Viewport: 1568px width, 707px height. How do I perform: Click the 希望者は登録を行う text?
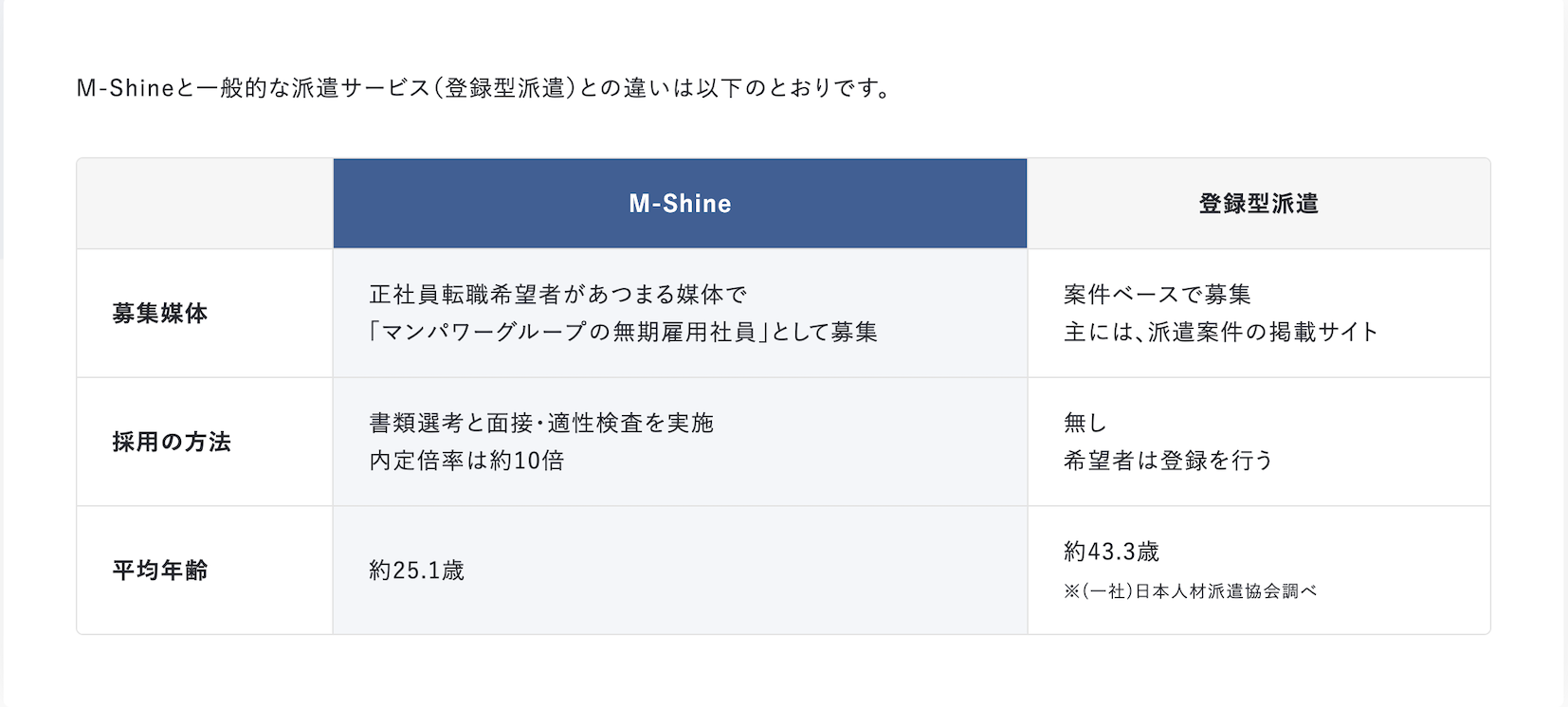click(1168, 461)
